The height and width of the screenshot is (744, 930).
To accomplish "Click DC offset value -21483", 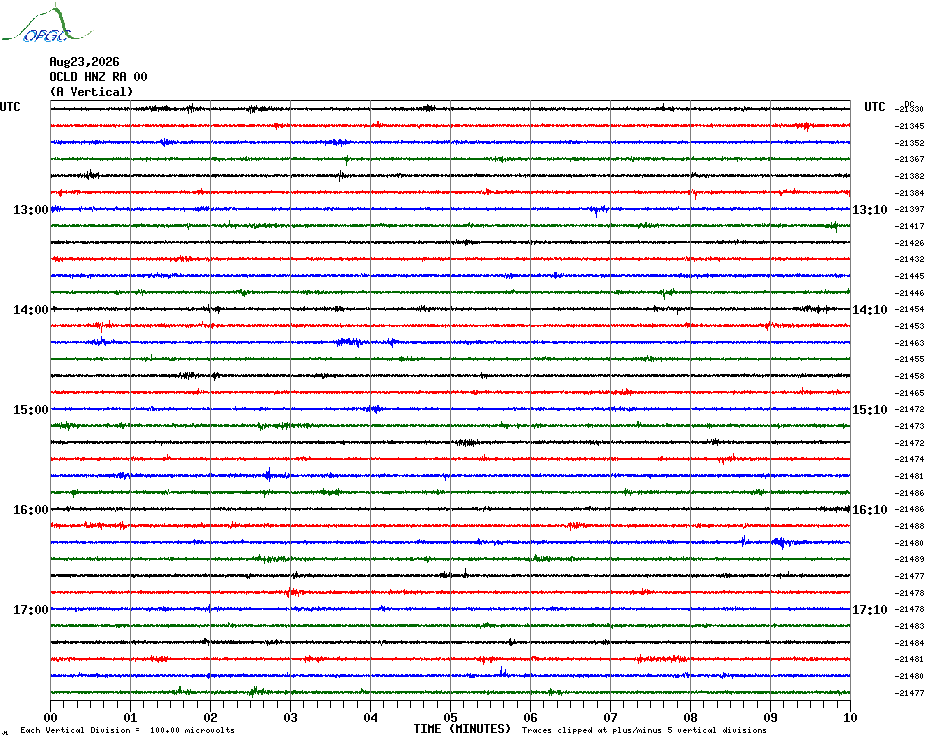I will click(x=909, y=626).
